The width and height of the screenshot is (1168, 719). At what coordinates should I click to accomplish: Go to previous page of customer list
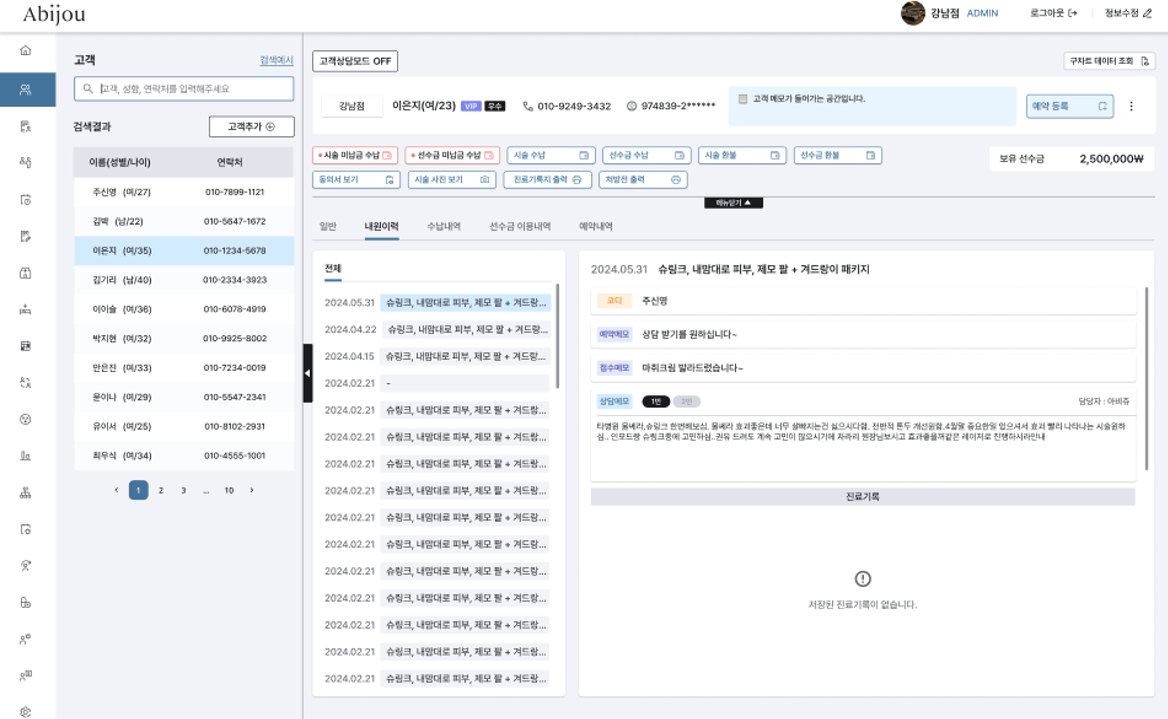click(116, 490)
